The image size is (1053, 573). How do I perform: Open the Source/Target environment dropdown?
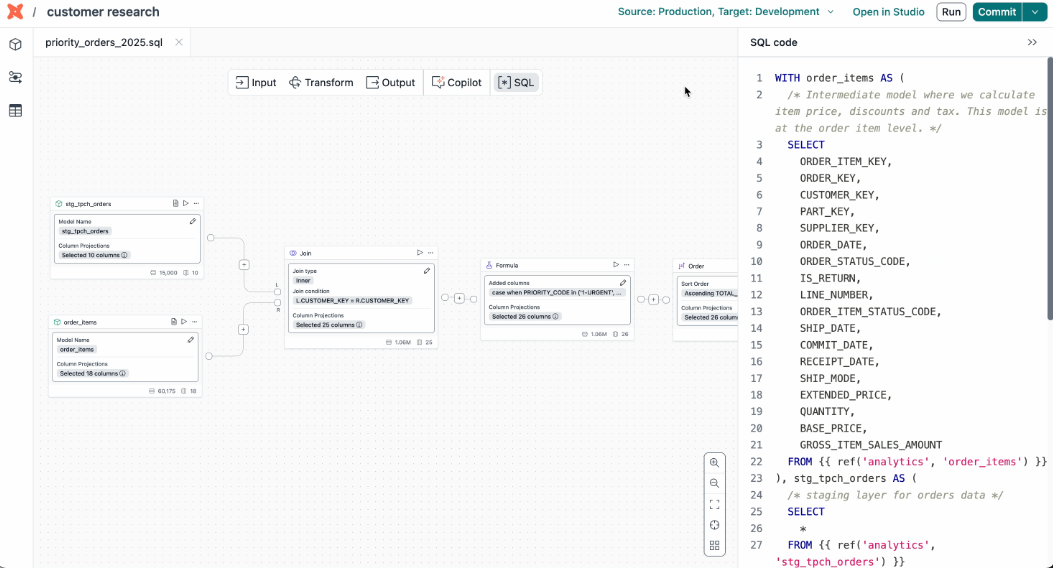725,11
